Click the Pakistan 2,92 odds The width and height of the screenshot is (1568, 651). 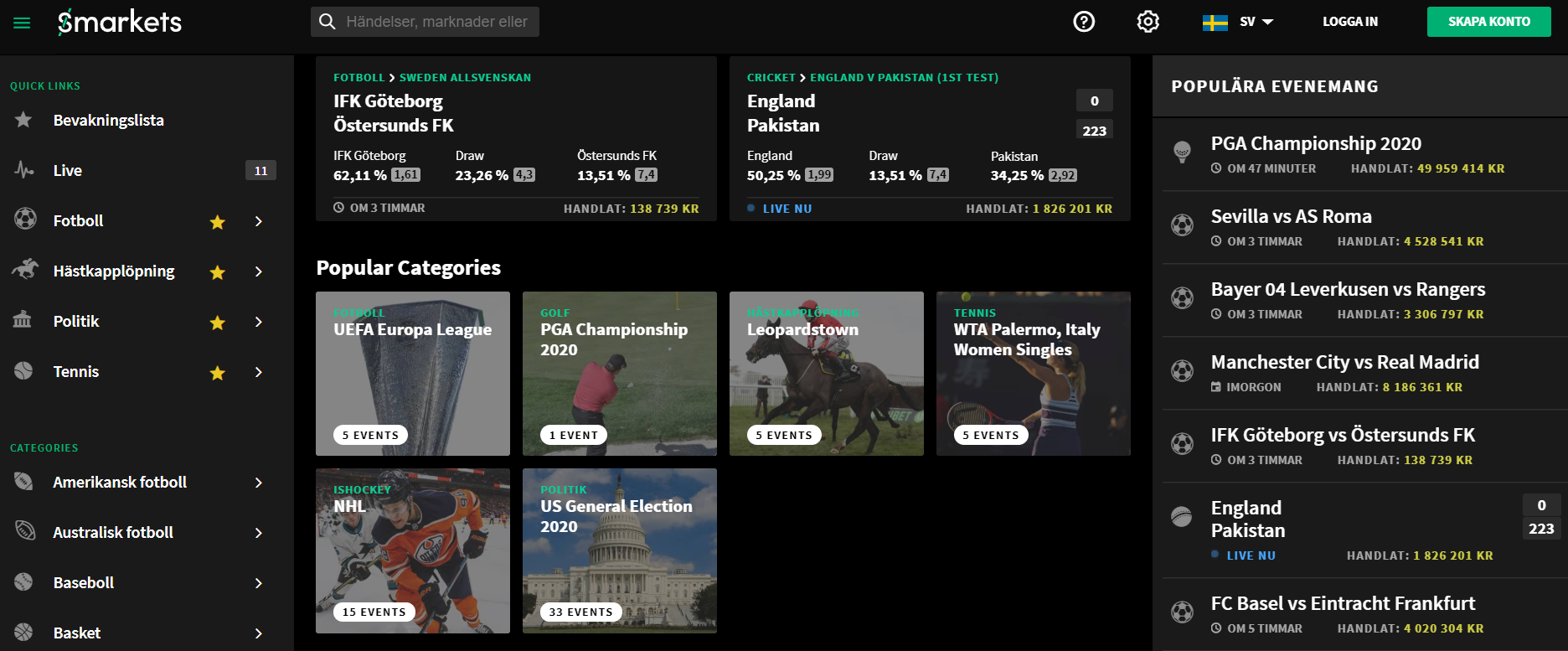coord(1063,175)
